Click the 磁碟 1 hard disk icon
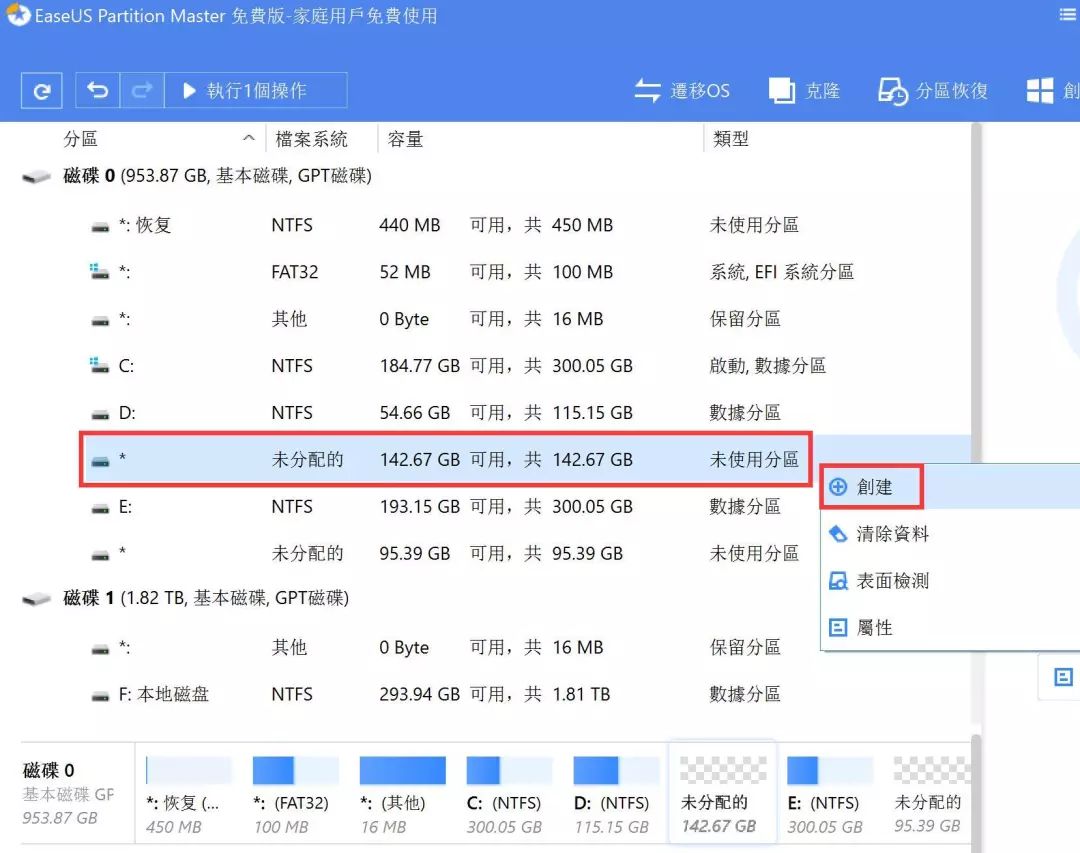 tap(37, 599)
